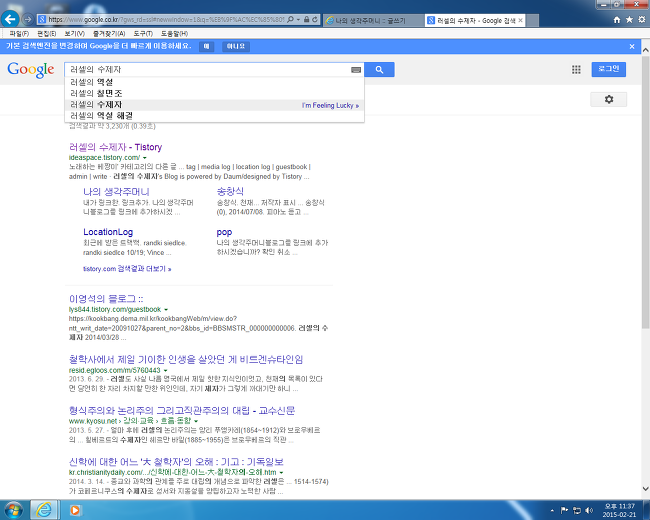Open result 러셀의 수제자 - Tistory
The height and width of the screenshot is (520, 650).
point(115,147)
